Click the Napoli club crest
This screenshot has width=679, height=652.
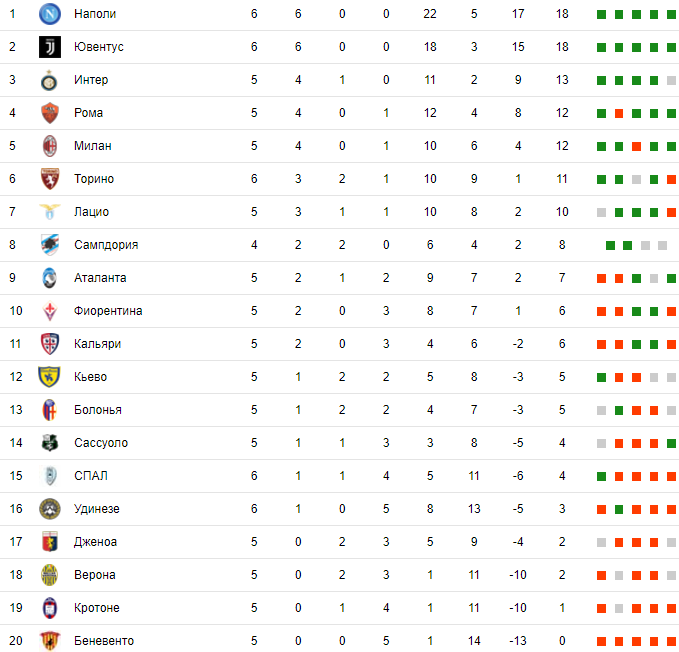coord(50,14)
